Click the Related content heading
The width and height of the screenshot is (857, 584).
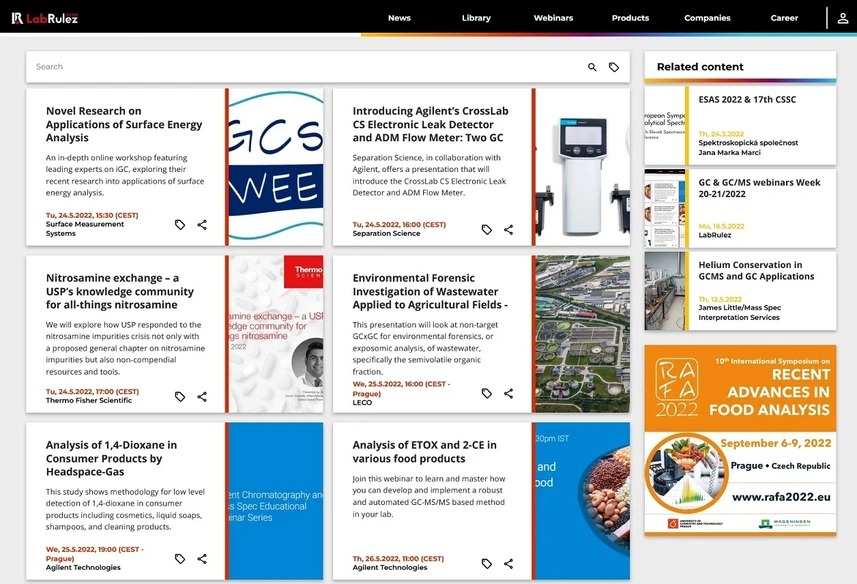(700, 67)
